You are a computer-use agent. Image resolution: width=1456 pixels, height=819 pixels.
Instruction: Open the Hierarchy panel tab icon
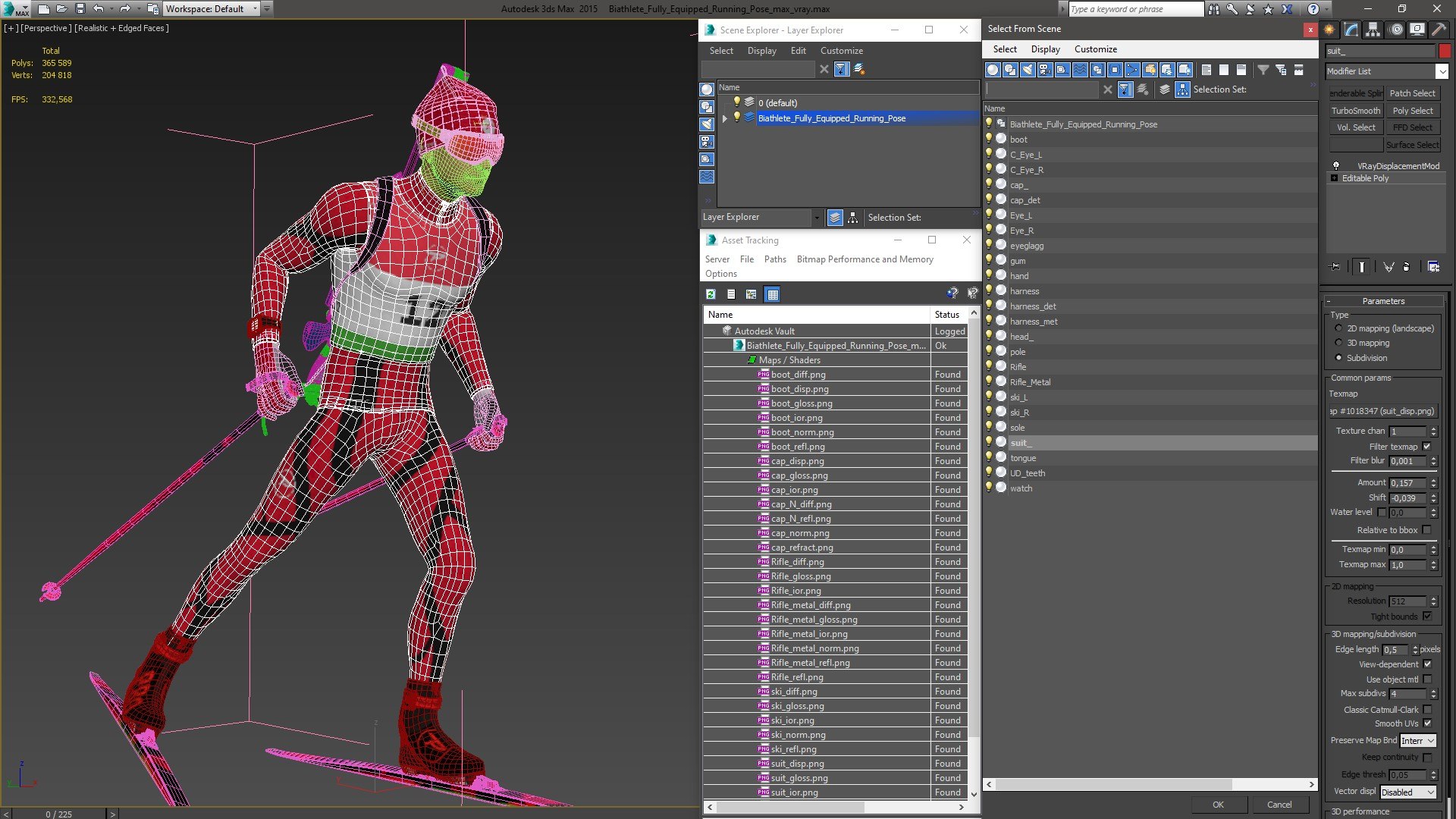coord(1373,30)
